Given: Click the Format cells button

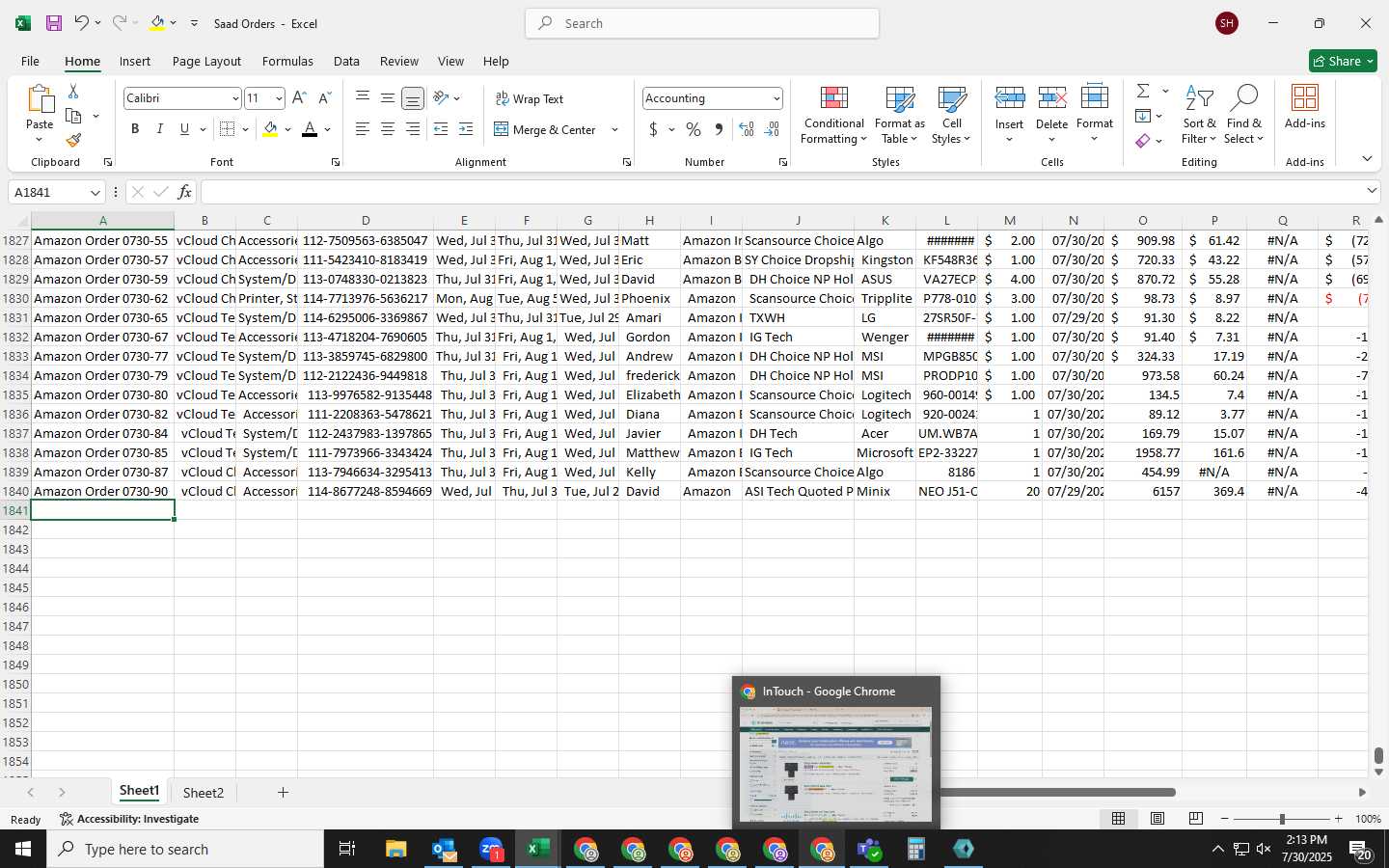Looking at the screenshot, I should 1095,115.
